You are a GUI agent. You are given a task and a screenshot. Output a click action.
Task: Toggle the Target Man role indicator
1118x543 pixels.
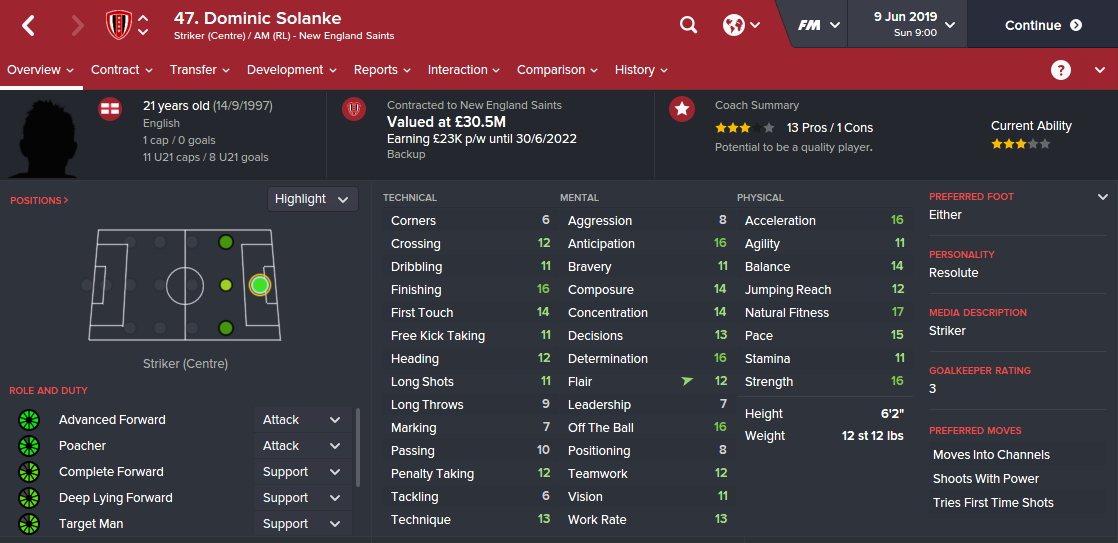(28, 524)
